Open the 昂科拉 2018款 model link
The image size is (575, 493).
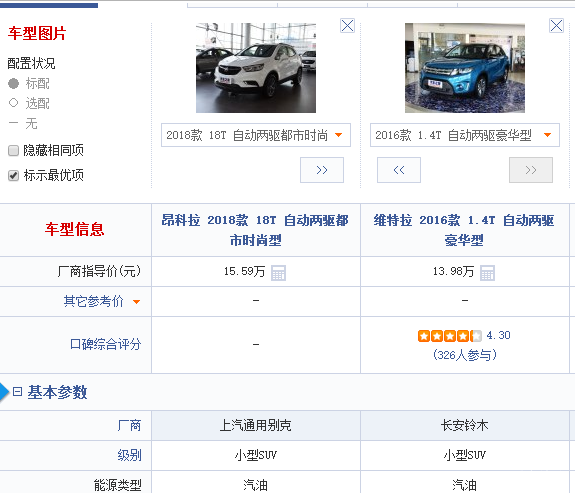tap(255, 230)
